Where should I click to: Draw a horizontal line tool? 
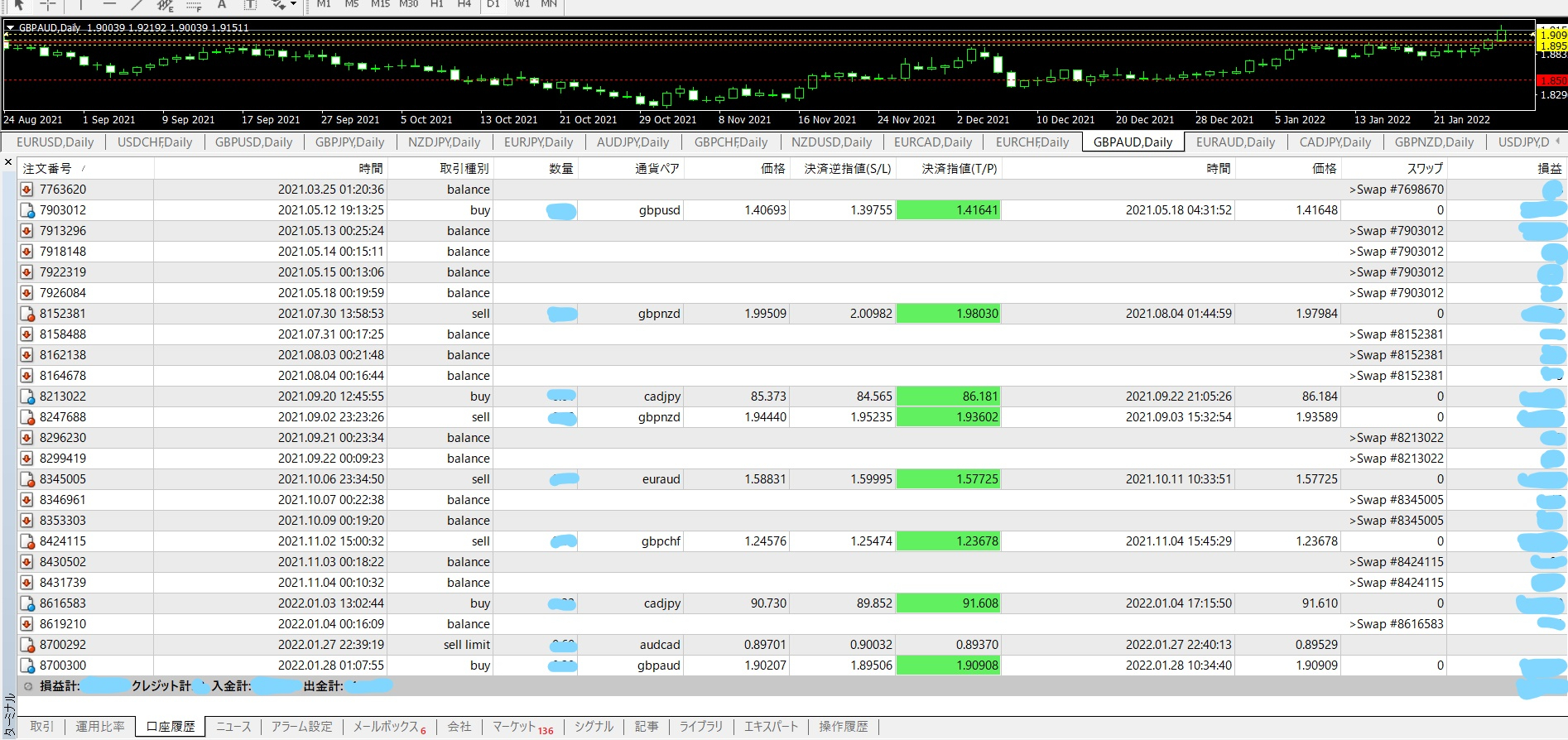[108, 4]
